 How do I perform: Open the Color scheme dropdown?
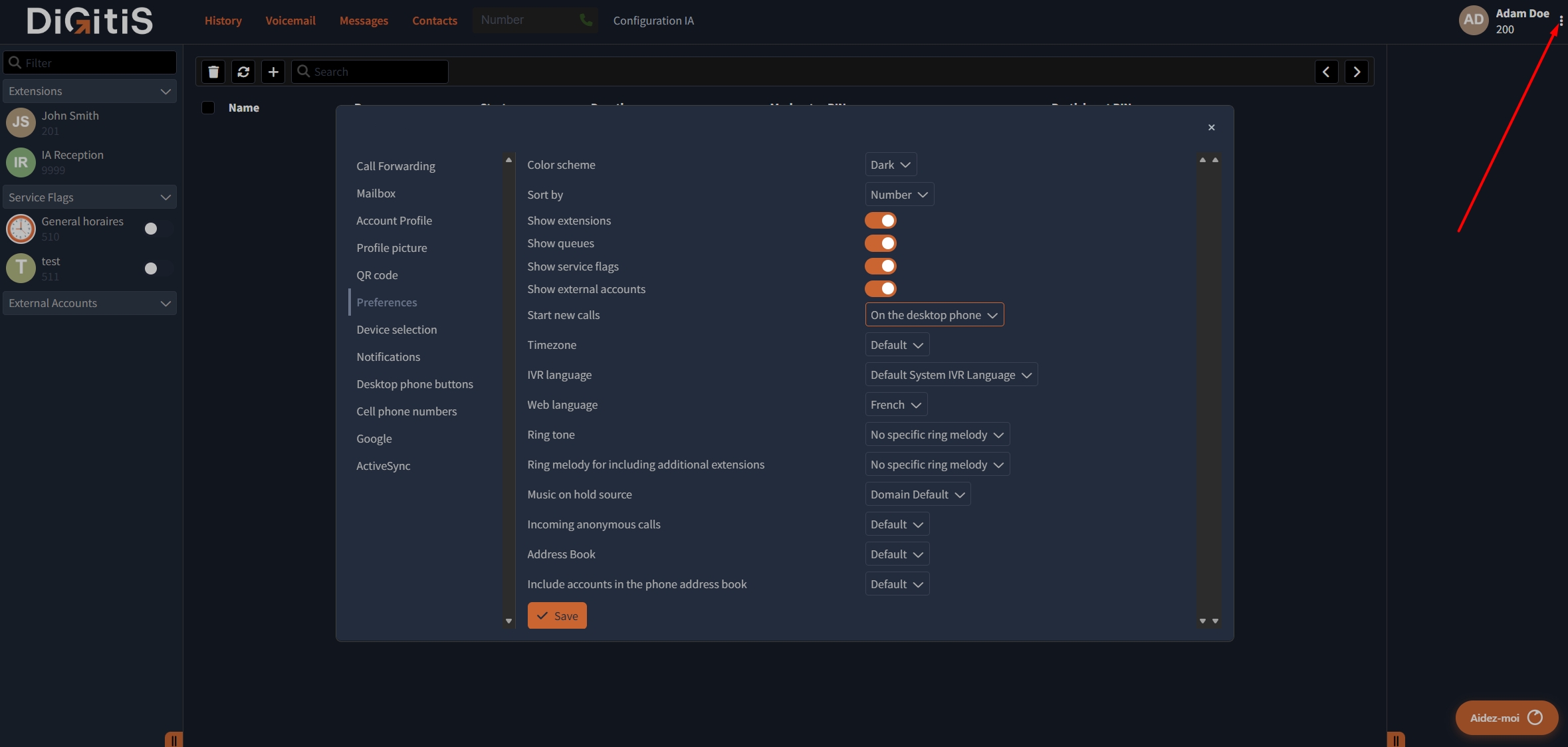pos(891,165)
